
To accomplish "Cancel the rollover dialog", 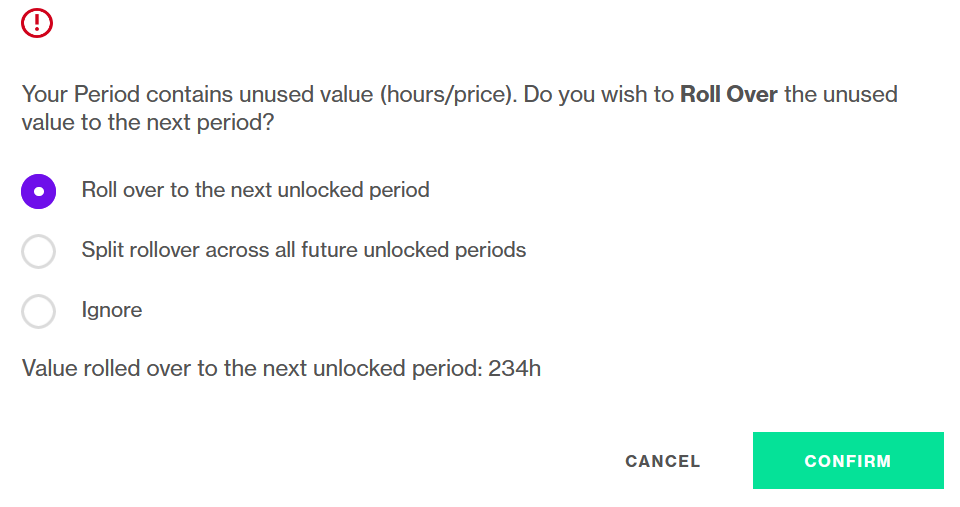I will pyautogui.click(x=662, y=461).
